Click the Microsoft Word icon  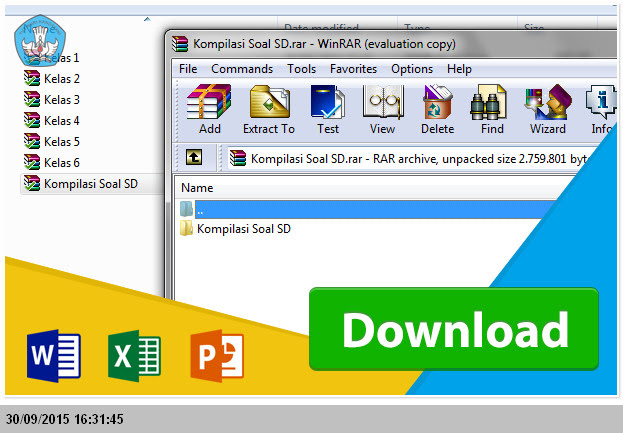(54, 356)
